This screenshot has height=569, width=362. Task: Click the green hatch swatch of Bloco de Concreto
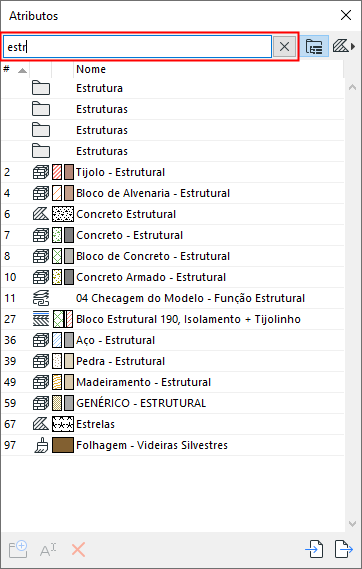57,256
